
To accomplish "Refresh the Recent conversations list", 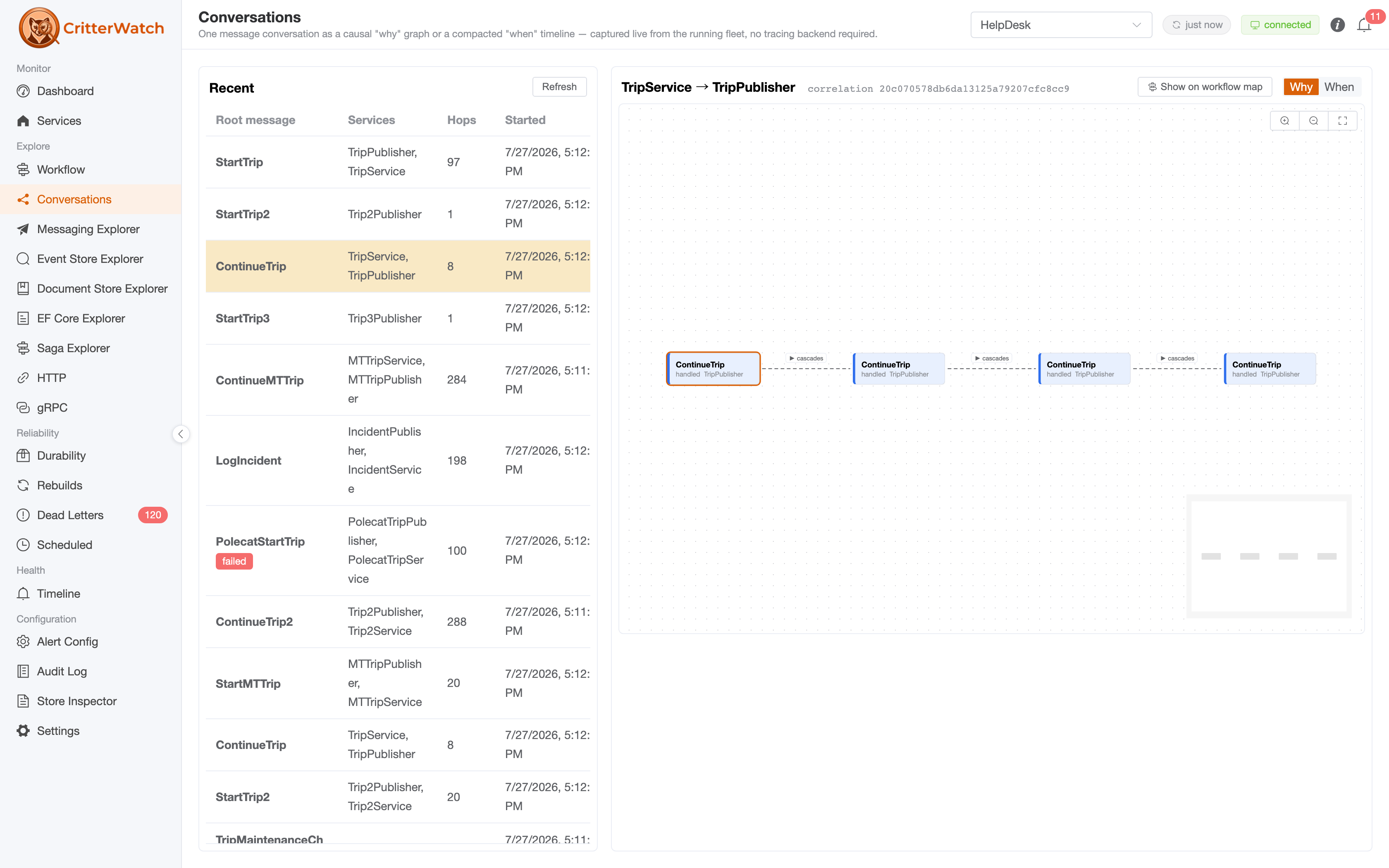I will (559, 87).
